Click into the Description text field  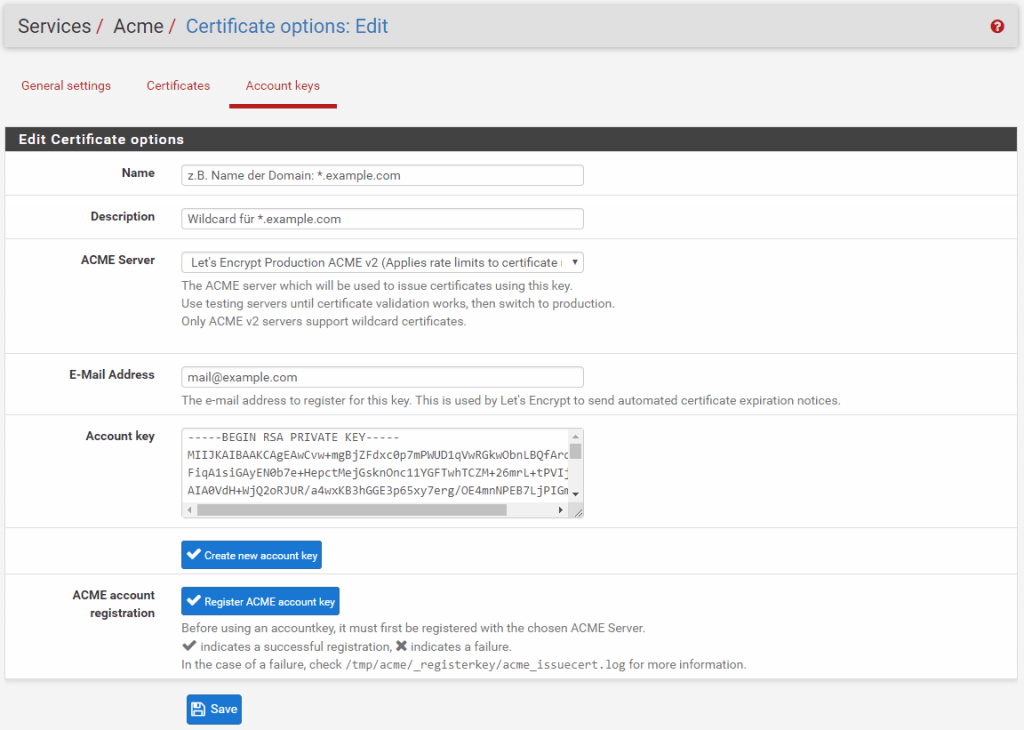[x=382, y=219]
